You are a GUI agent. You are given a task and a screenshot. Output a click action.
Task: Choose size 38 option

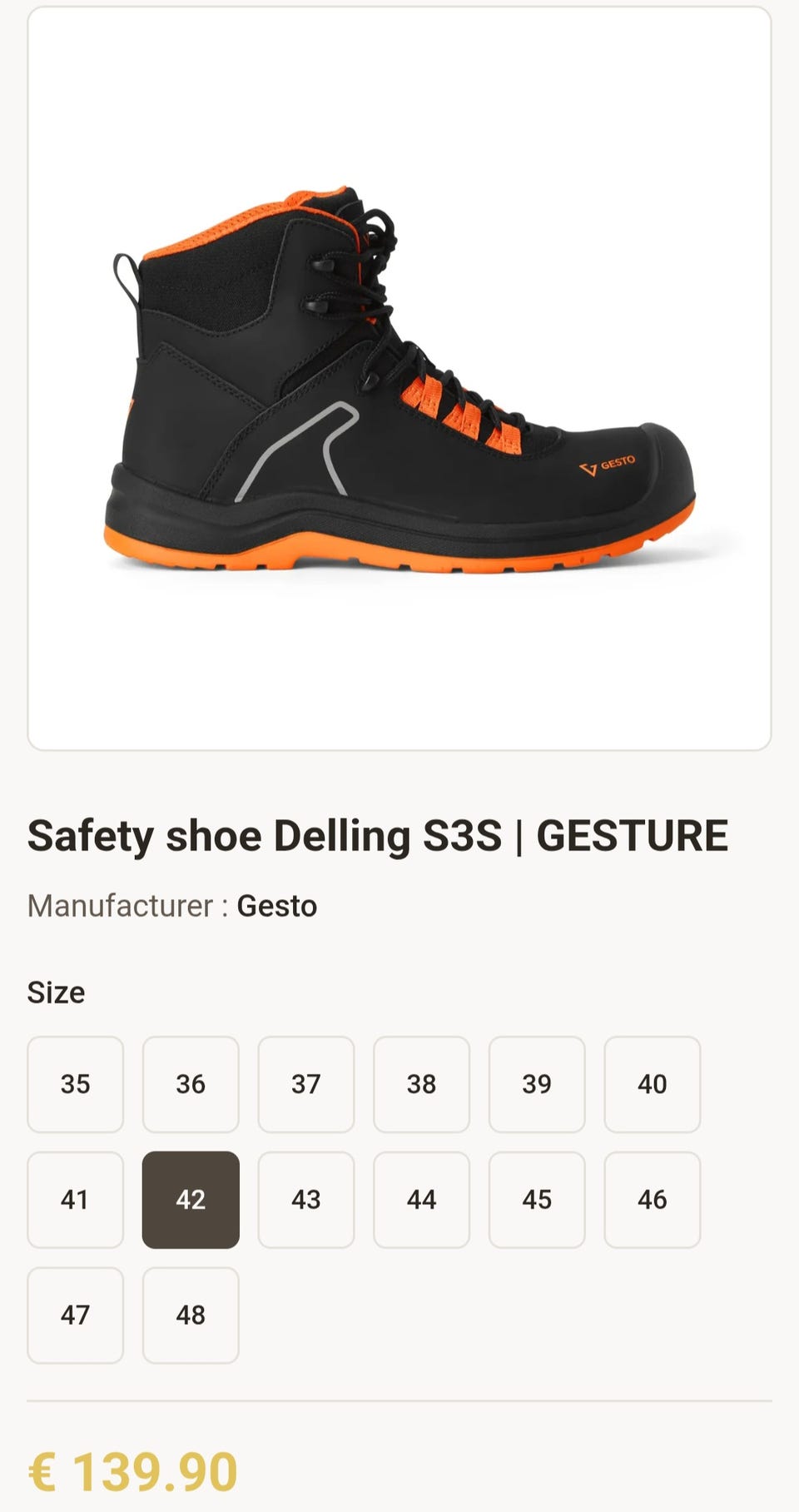(421, 1084)
